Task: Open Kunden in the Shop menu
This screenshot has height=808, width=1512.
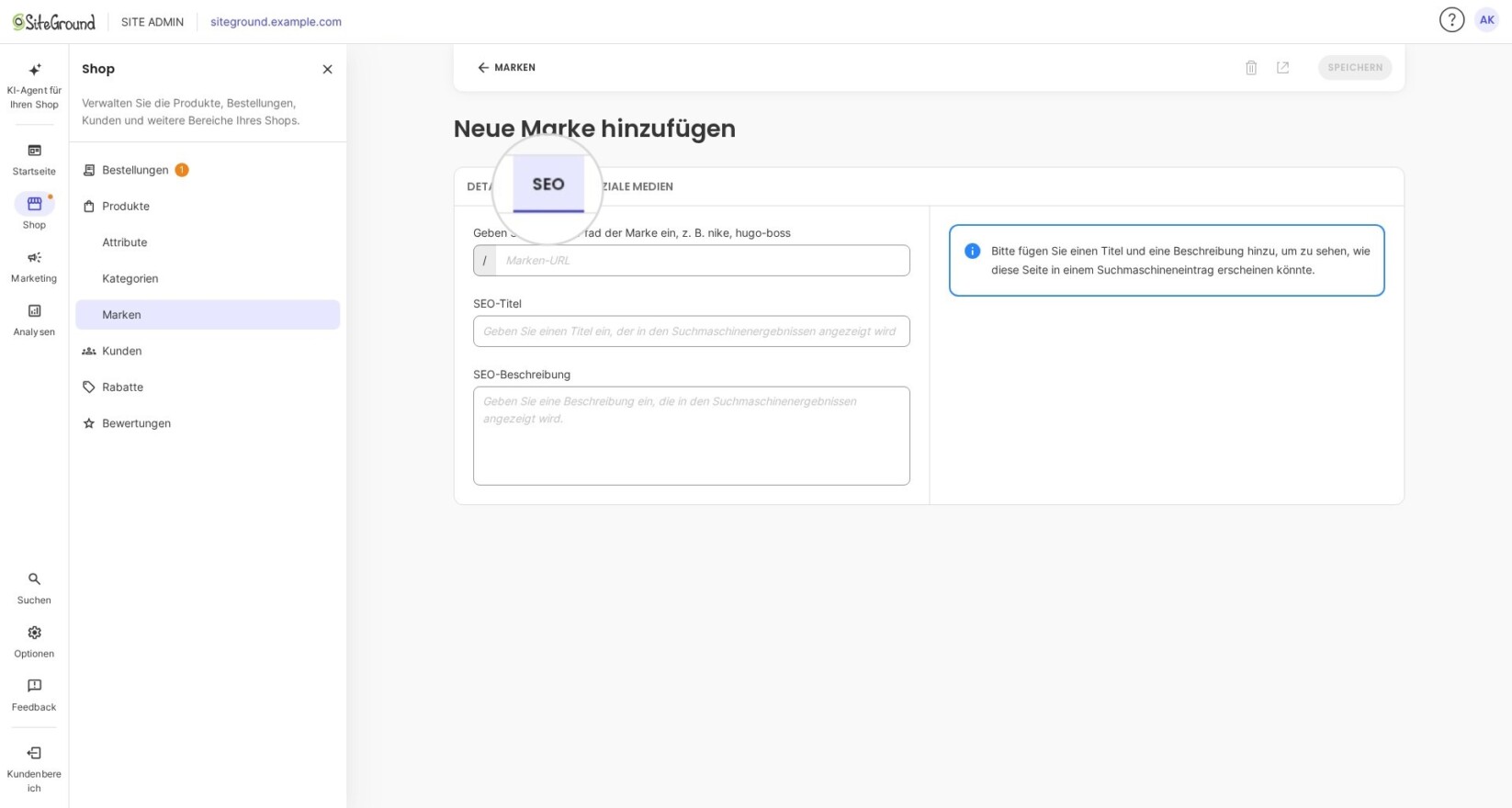Action: point(208,351)
